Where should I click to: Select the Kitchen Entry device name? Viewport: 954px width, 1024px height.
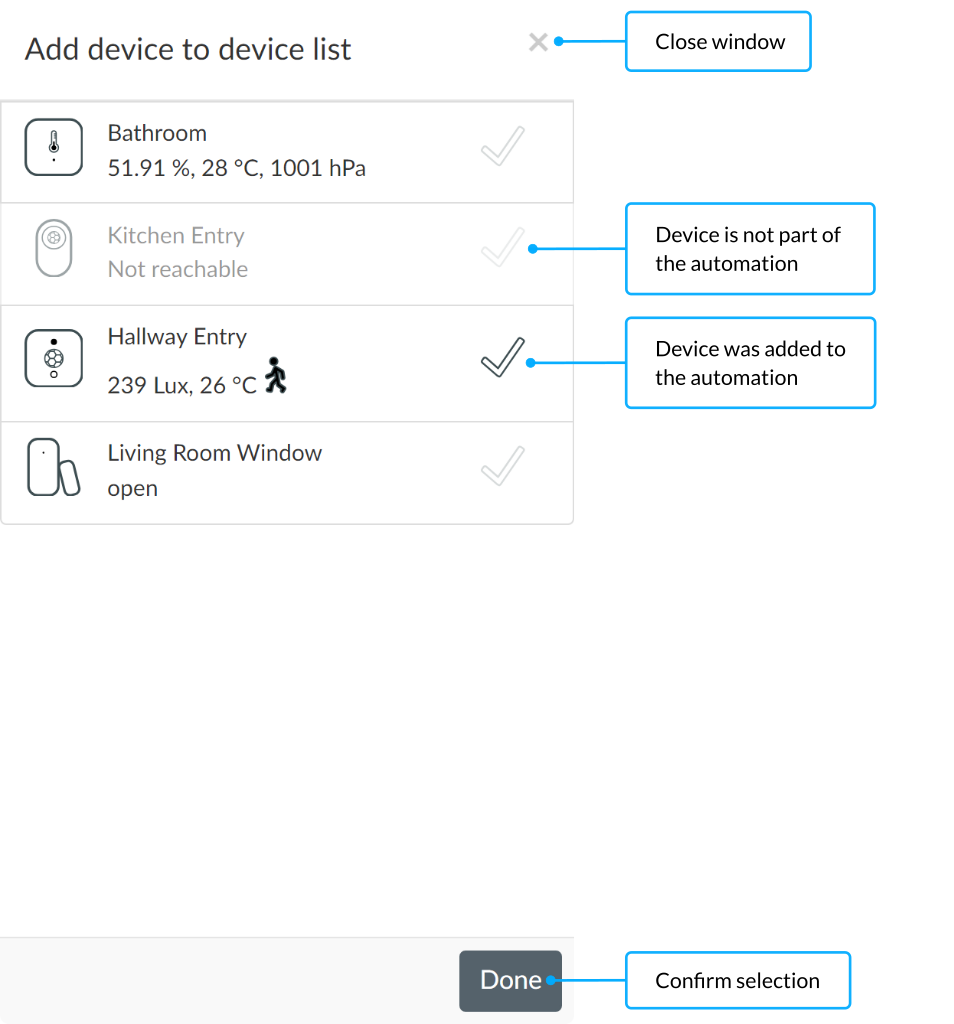[x=176, y=235]
